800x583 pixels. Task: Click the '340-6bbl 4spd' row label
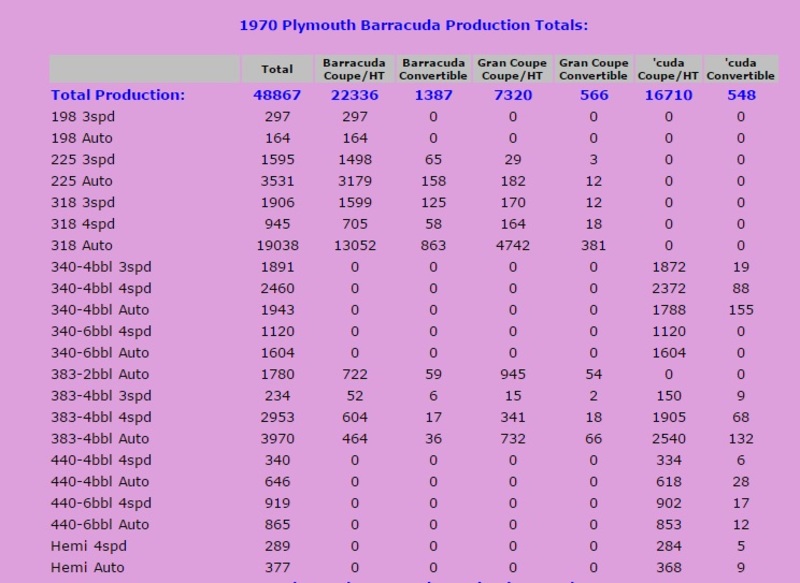pos(101,331)
